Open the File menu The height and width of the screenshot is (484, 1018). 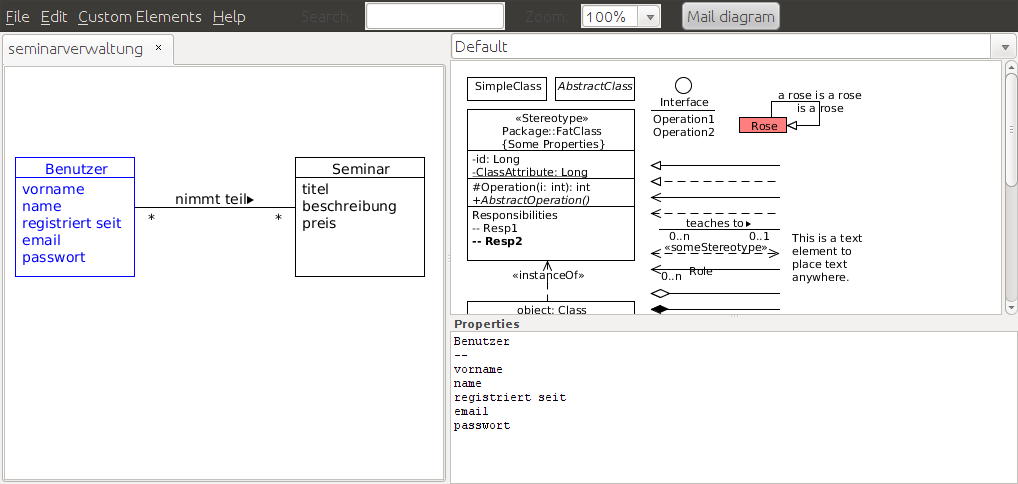point(18,17)
